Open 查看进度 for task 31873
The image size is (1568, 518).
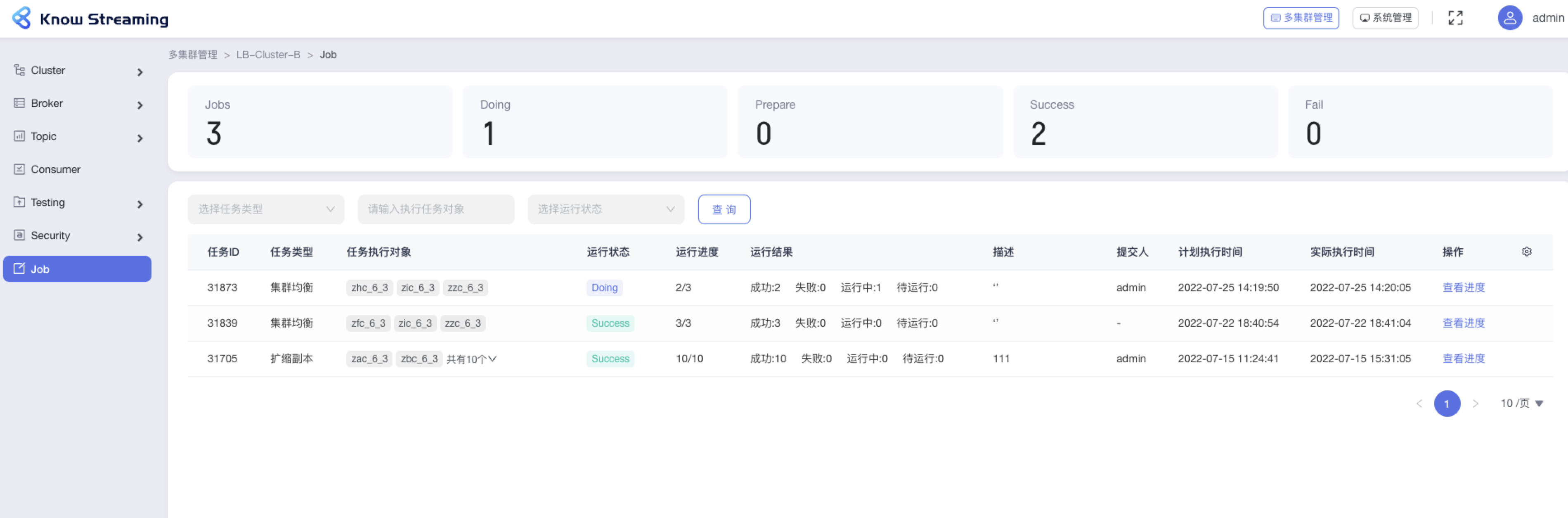pyautogui.click(x=1463, y=288)
